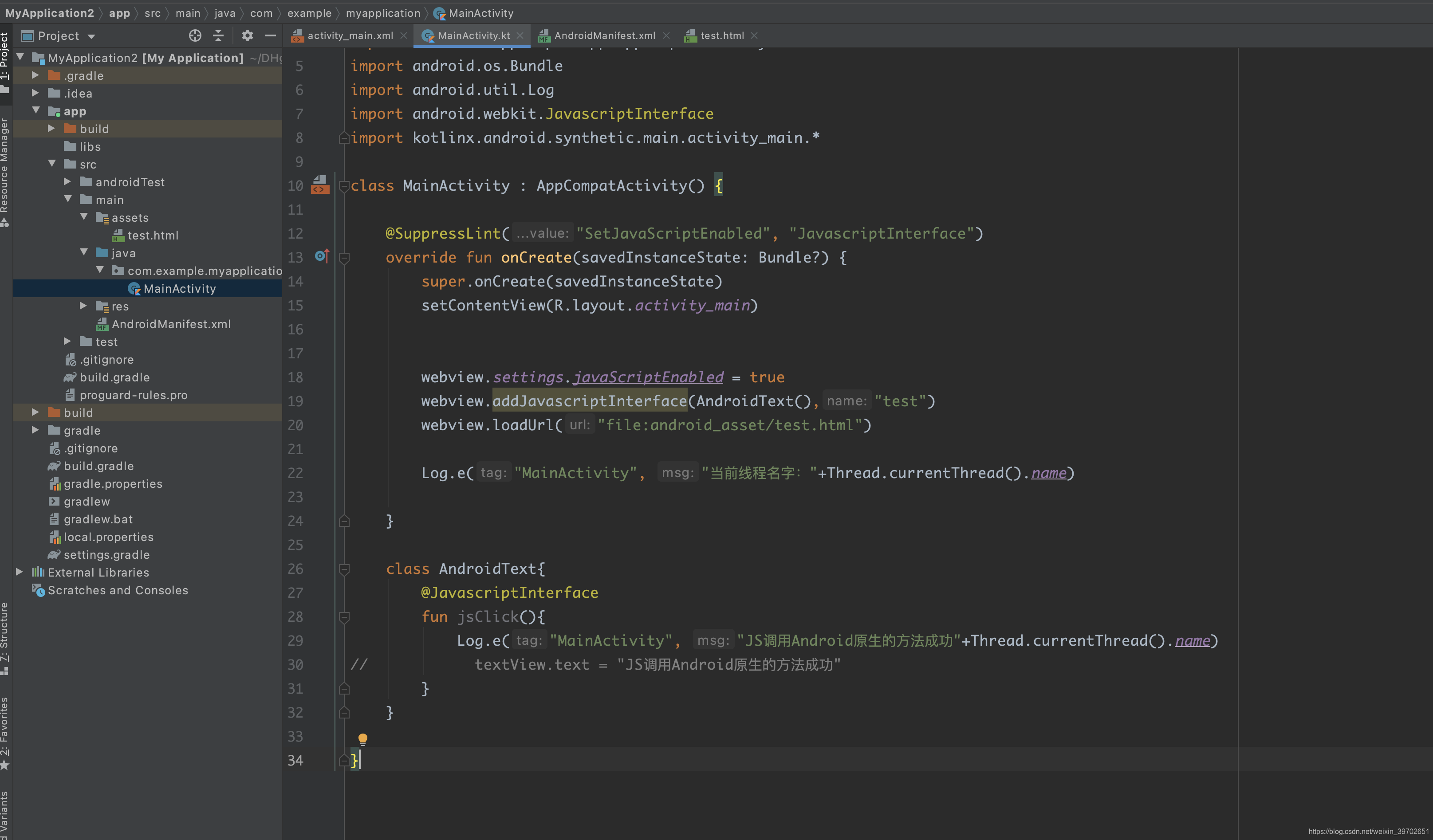
Task: Collapse the app module folder
Action: (36, 111)
